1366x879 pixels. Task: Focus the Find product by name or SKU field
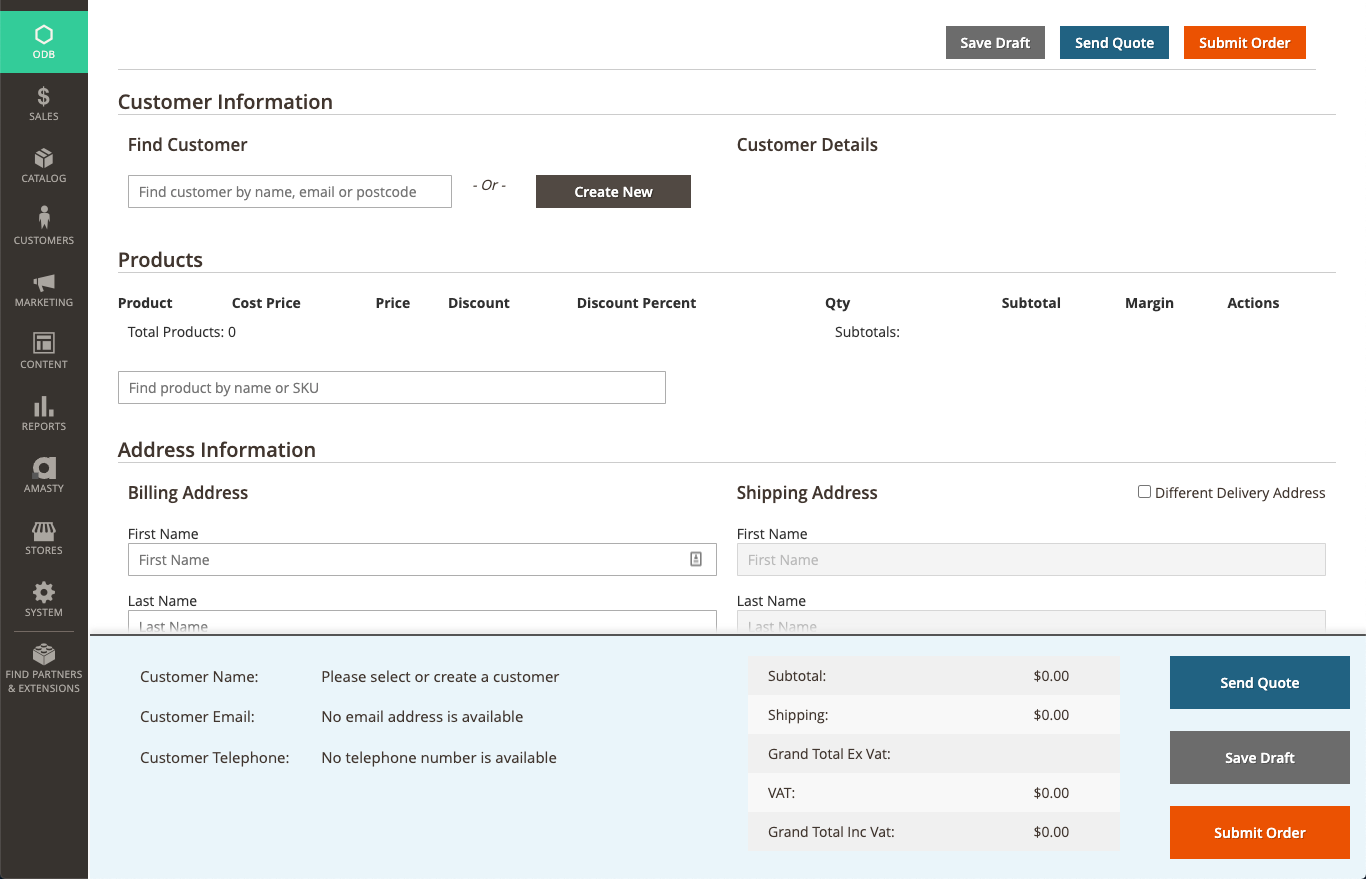tap(392, 388)
